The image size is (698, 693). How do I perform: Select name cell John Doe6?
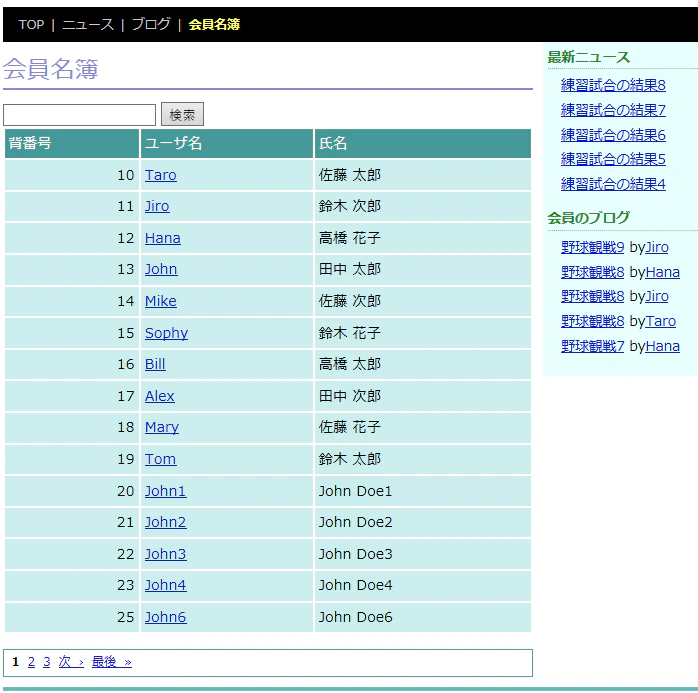coord(423,617)
